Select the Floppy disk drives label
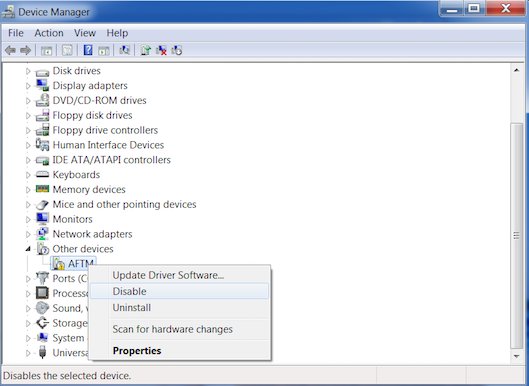Viewport: 529px width, 386px height. (92, 115)
